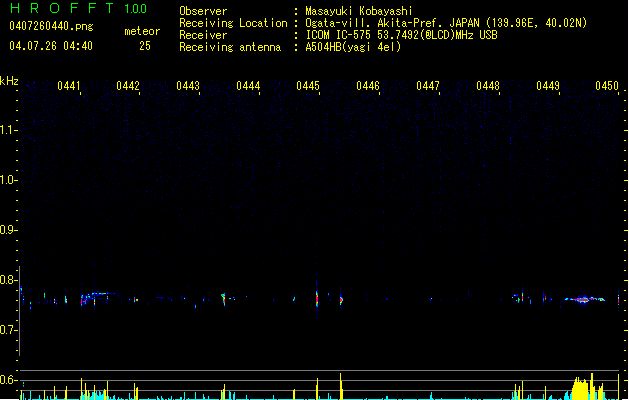
Task: Click the antenna value A504HB(yagi 4el)
Action: coord(353,47)
